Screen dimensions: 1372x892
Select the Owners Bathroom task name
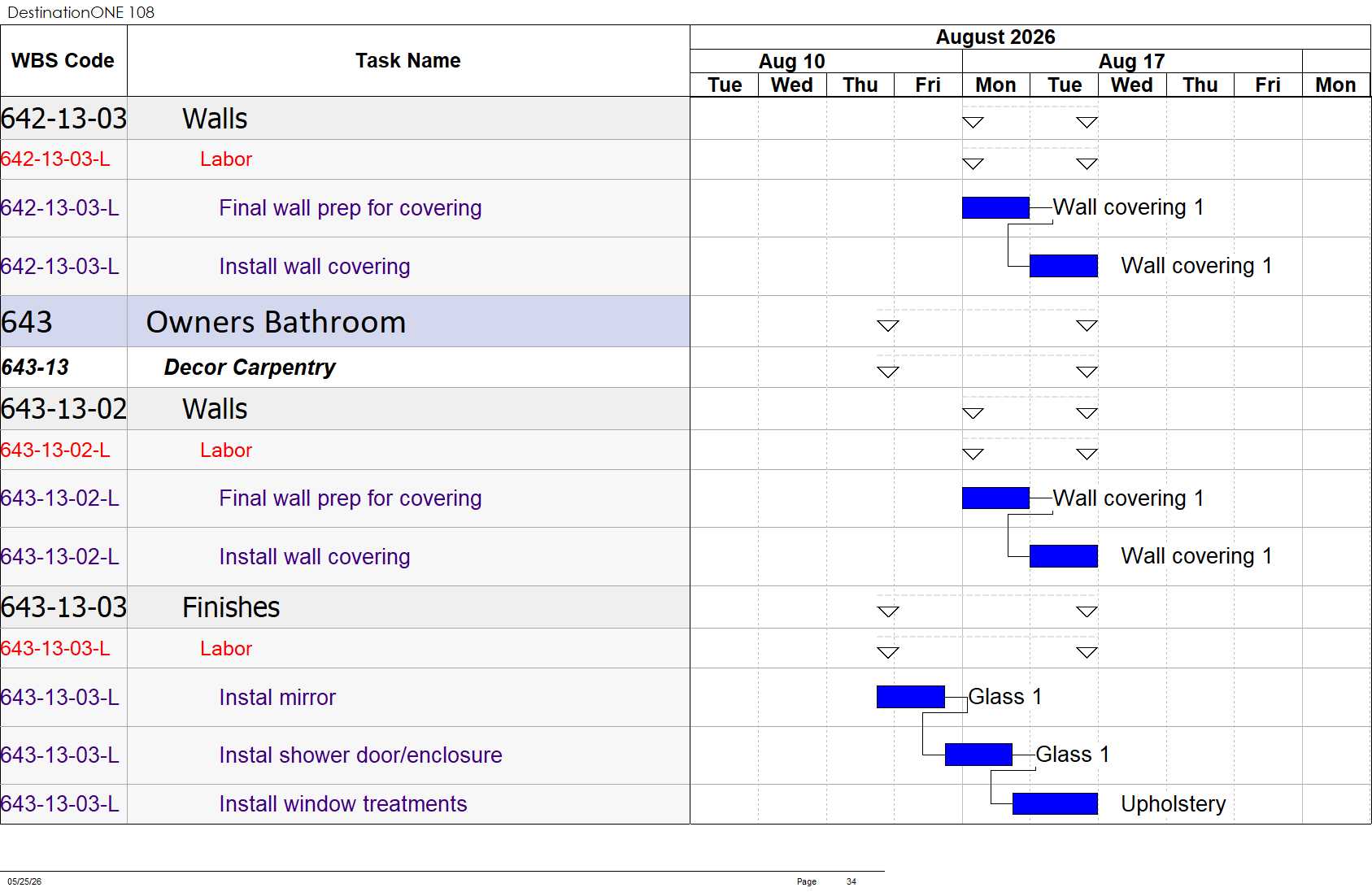pyautogui.click(x=276, y=322)
